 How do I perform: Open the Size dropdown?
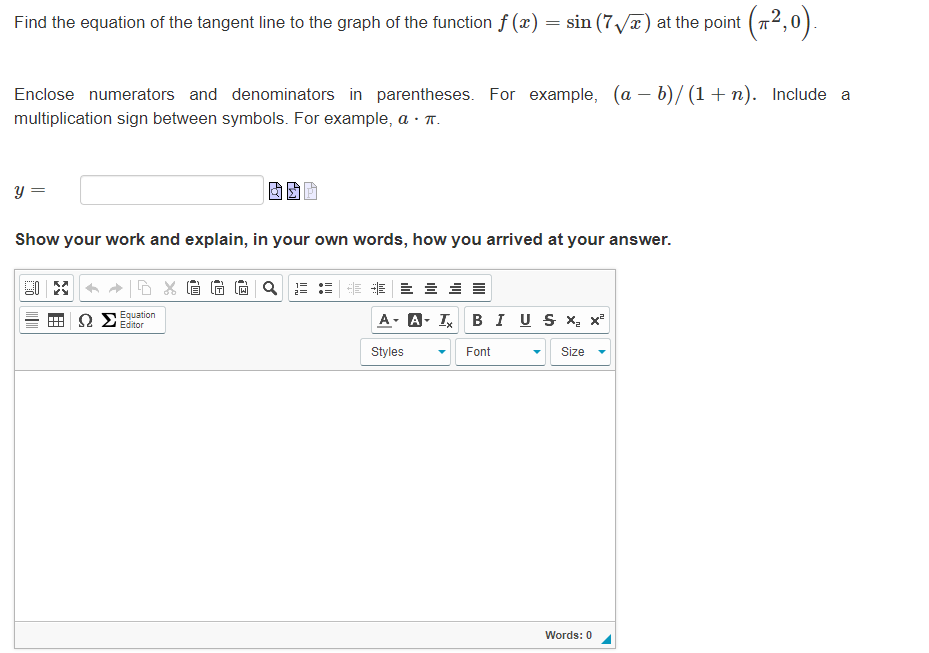pyautogui.click(x=580, y=351)
